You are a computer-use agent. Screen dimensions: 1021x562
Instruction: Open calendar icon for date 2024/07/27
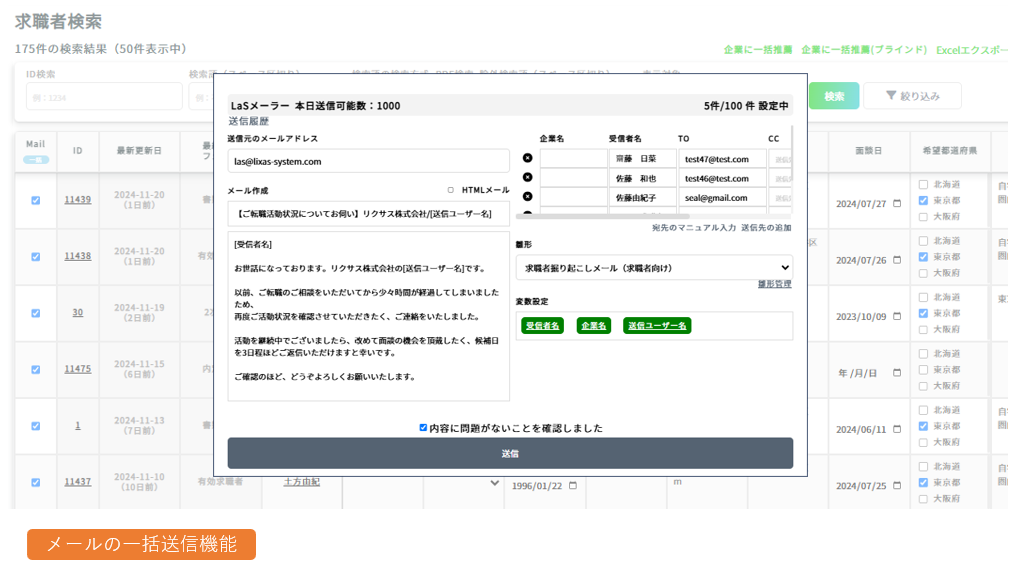(897, 204)
